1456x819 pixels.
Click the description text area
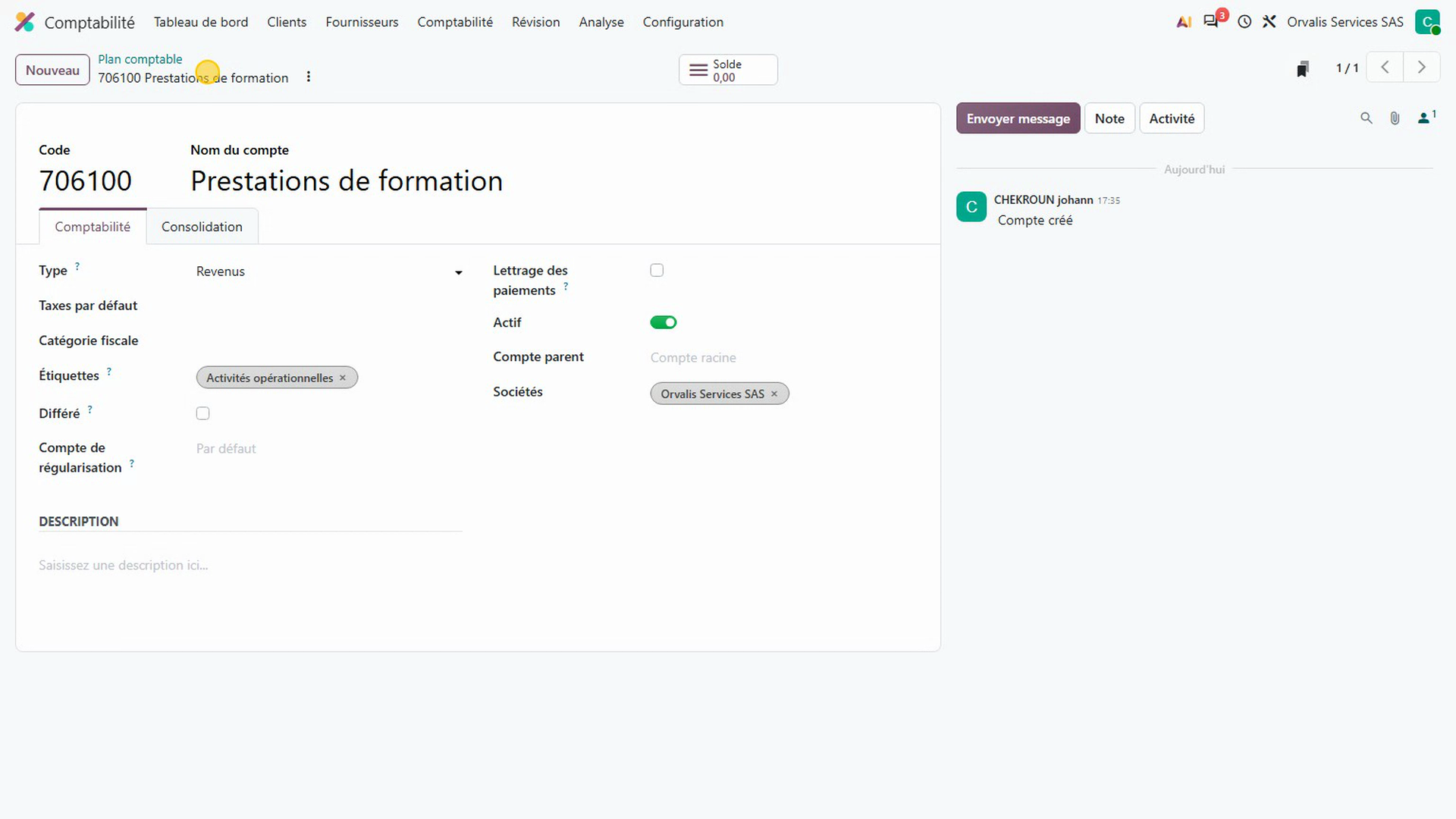pyautogui.click(x=250, y=566)
